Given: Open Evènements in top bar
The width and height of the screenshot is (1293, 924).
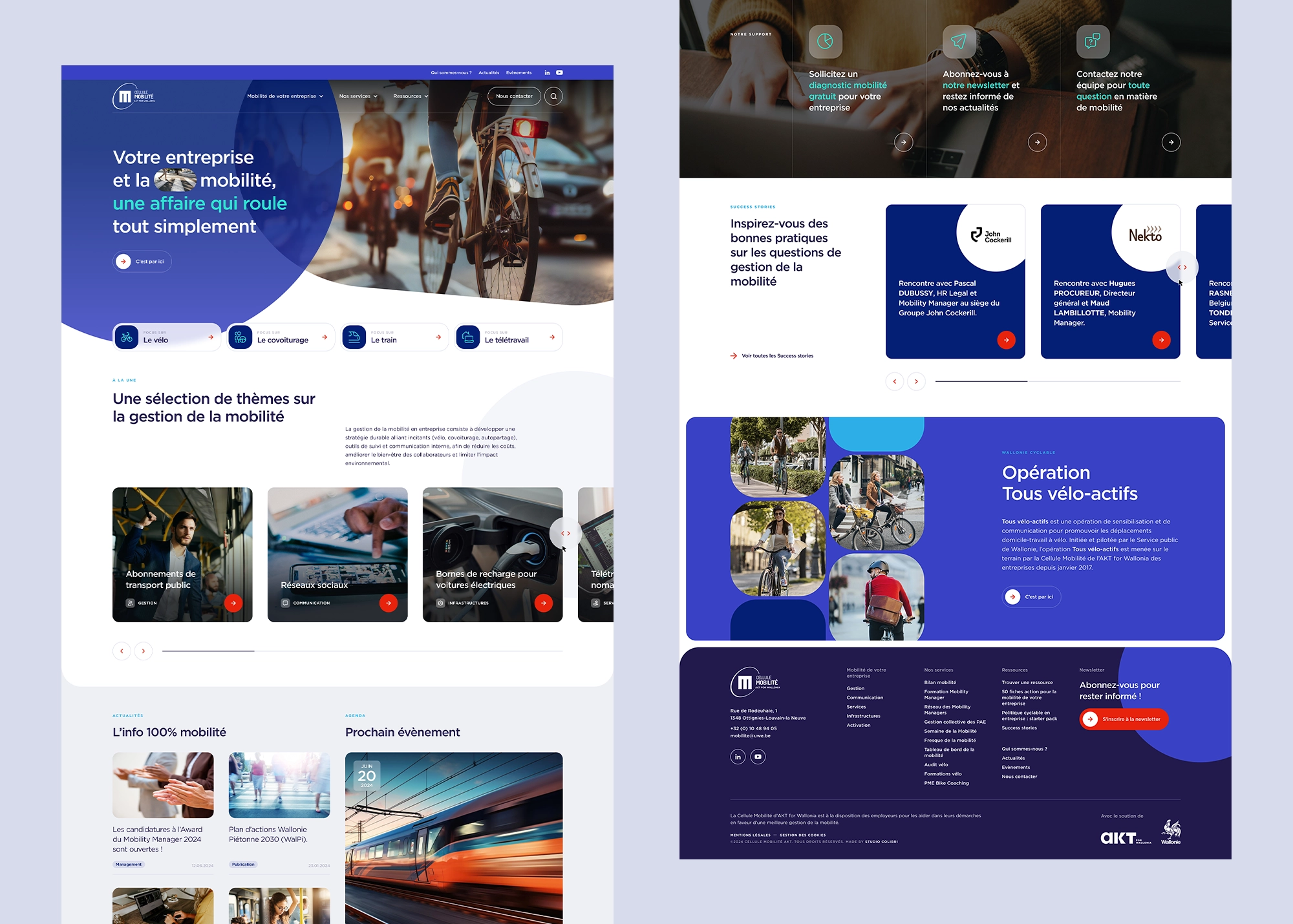Looking at the screenshot, I should point(519,72).
